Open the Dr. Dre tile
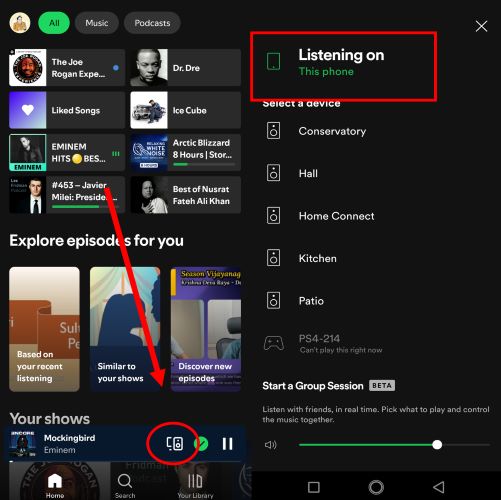The height and width of the screenshot is (500, 501). pyautogui.click(x=186, y=68)
